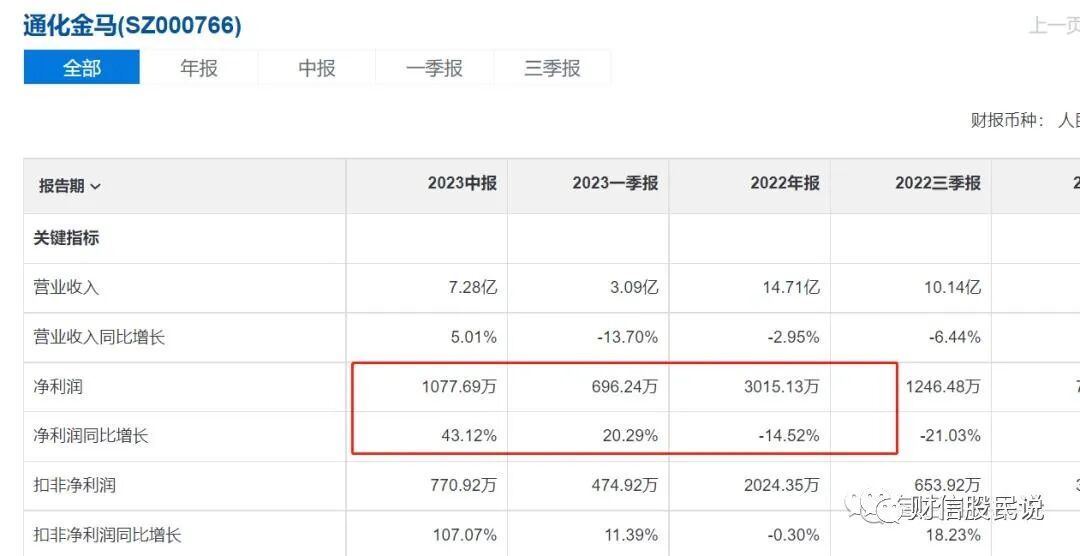This screenshot has height=556, width=1080.
Task: Click the 净利润同比增长 row label
Action: click(91, 436)
